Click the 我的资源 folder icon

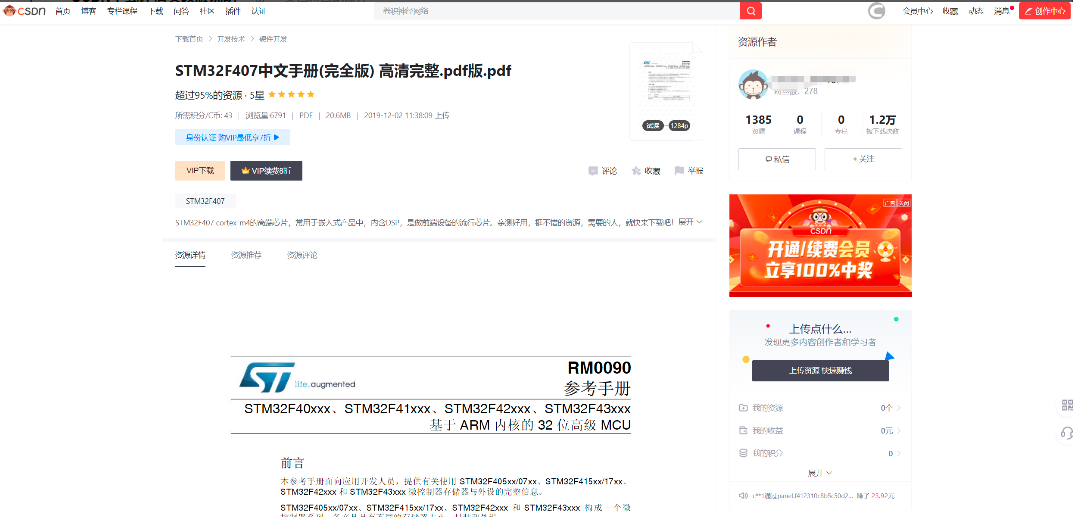pyautogui.click(x=743, y=408)
